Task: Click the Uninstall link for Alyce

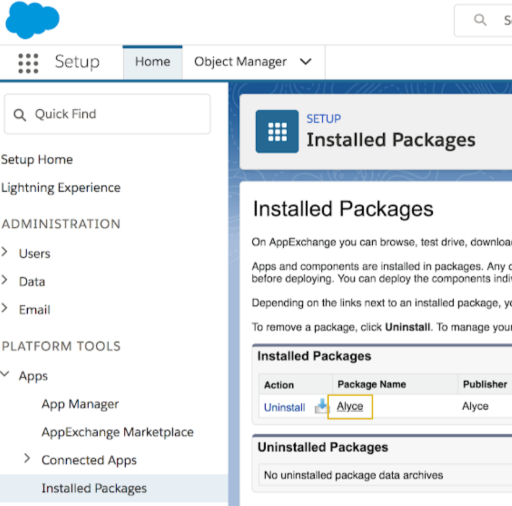Action: coord(285,407)
